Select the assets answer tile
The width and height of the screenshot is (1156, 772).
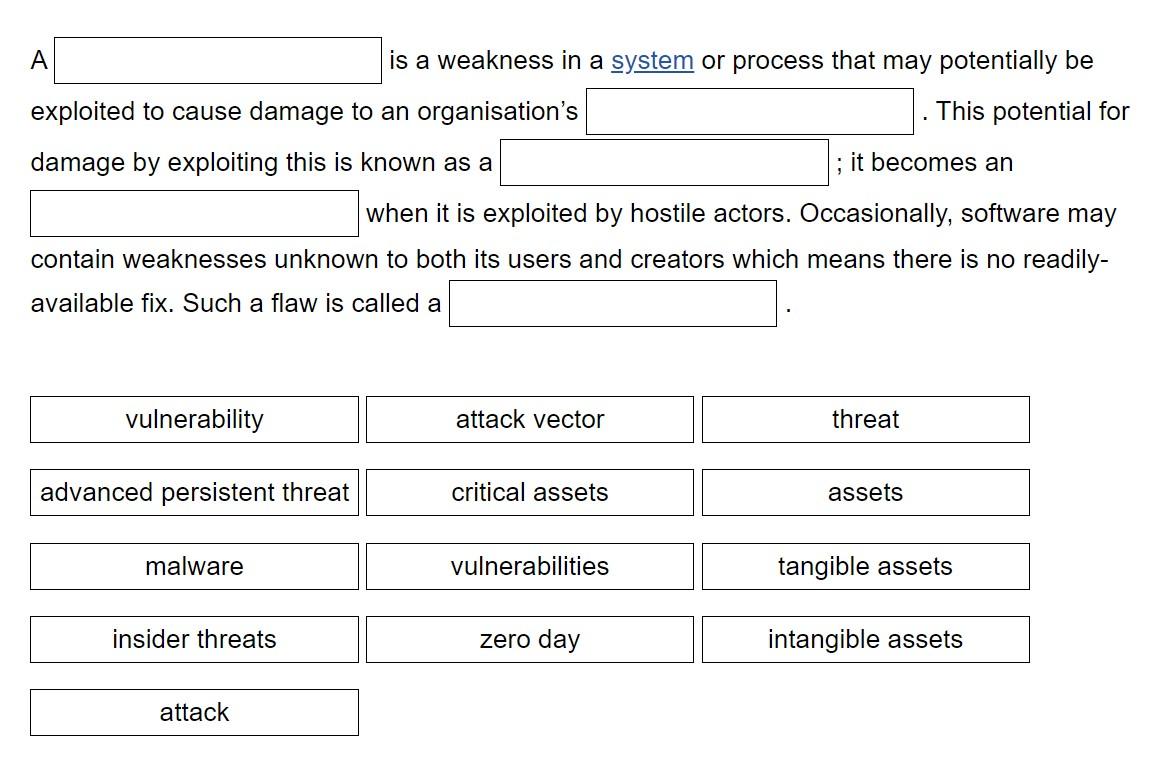click(x=865, y=492)
